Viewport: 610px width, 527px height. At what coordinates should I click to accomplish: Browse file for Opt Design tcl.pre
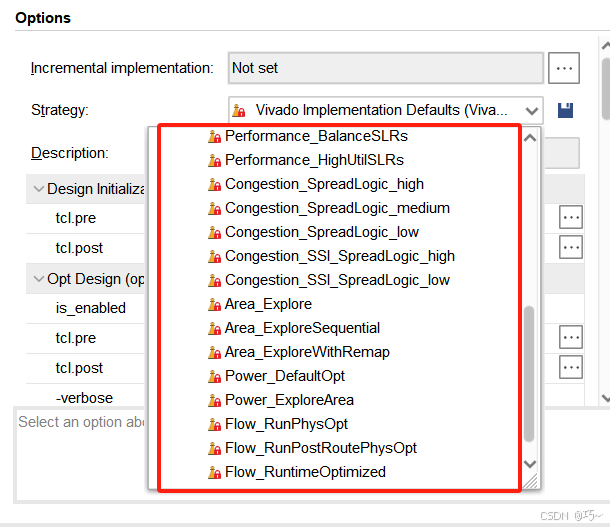[571, 337]
